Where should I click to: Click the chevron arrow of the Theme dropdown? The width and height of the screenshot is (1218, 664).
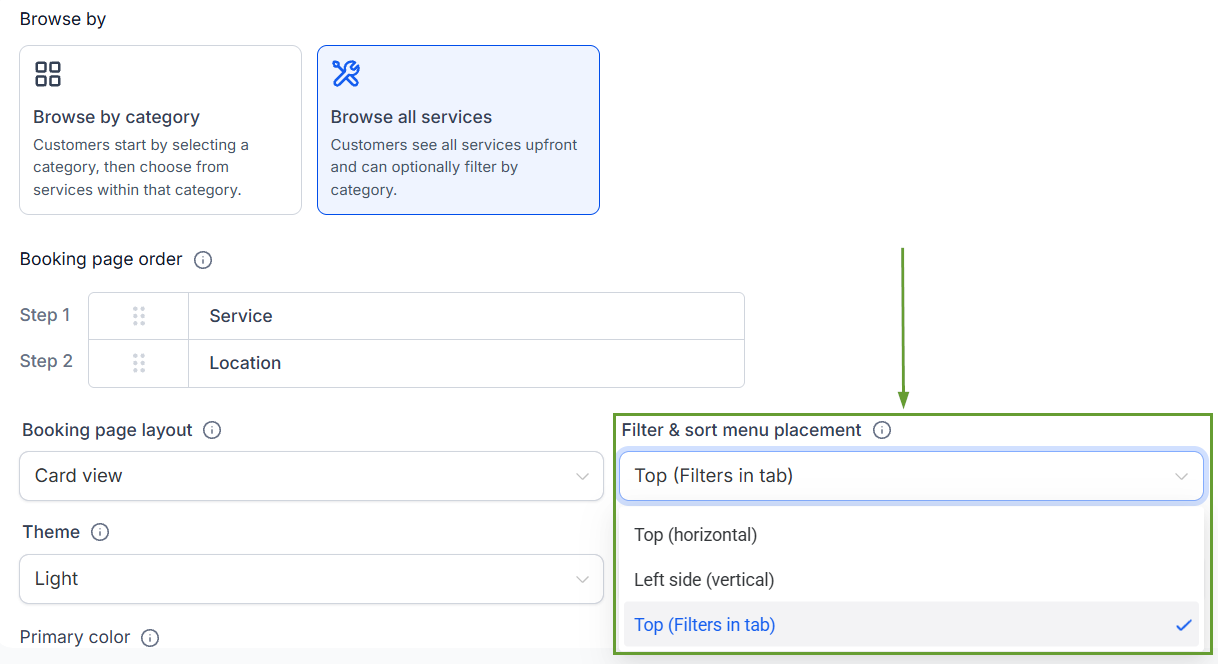coord(582,579)
